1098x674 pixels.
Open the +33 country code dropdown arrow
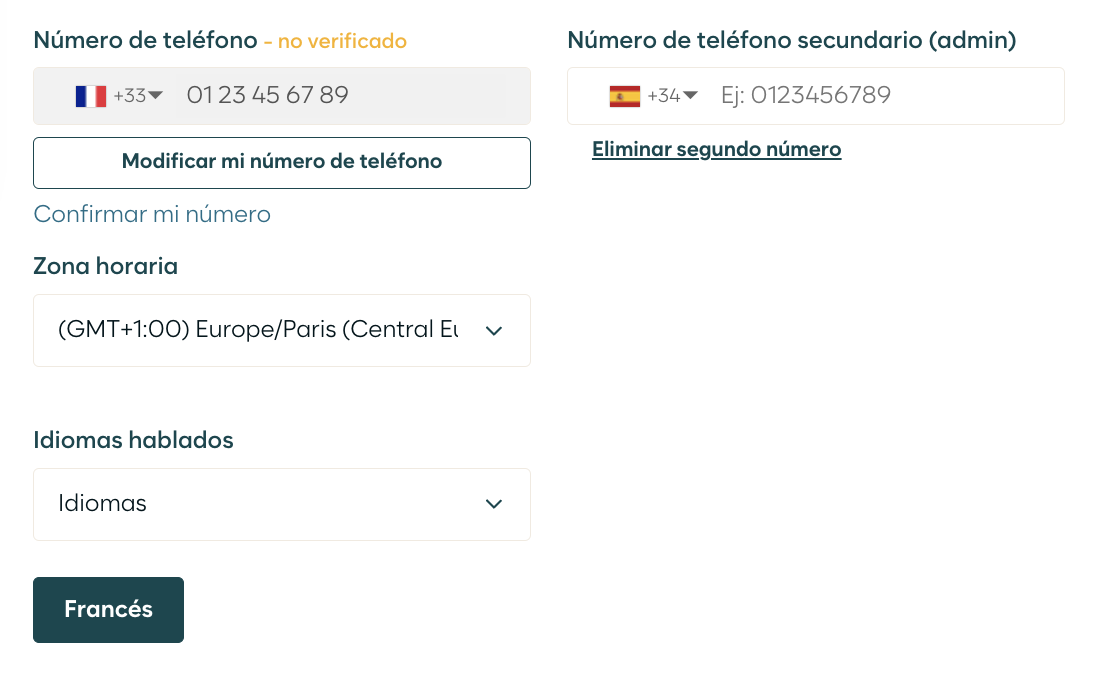pos(155,95)
